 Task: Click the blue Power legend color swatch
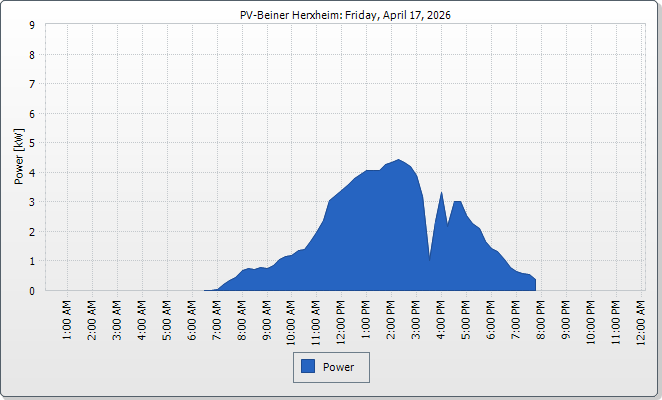click(308, 367)
